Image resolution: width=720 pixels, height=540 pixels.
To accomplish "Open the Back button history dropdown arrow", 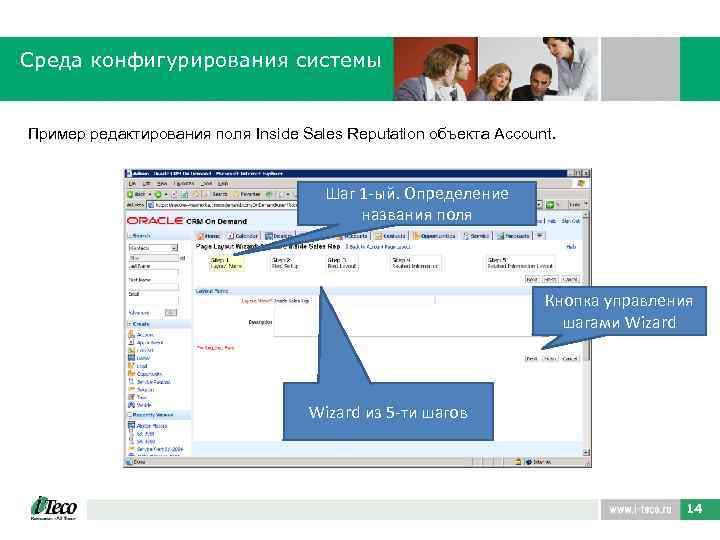I will (150, 195).
